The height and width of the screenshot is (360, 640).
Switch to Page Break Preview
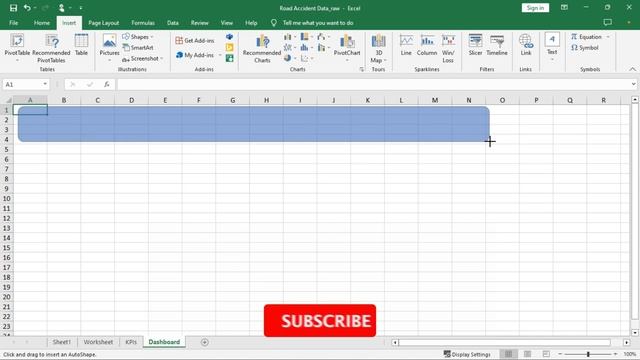click(x=546, y=354)
